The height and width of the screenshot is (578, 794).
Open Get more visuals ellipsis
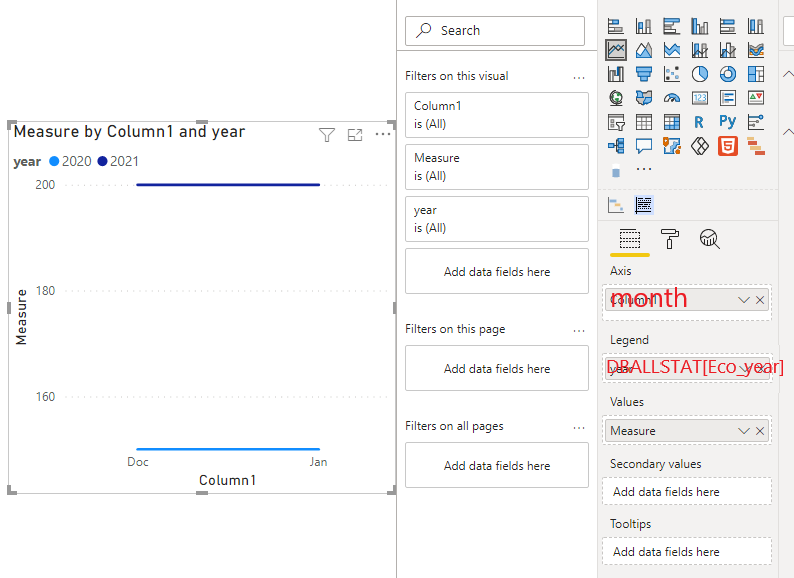[644, 169]
